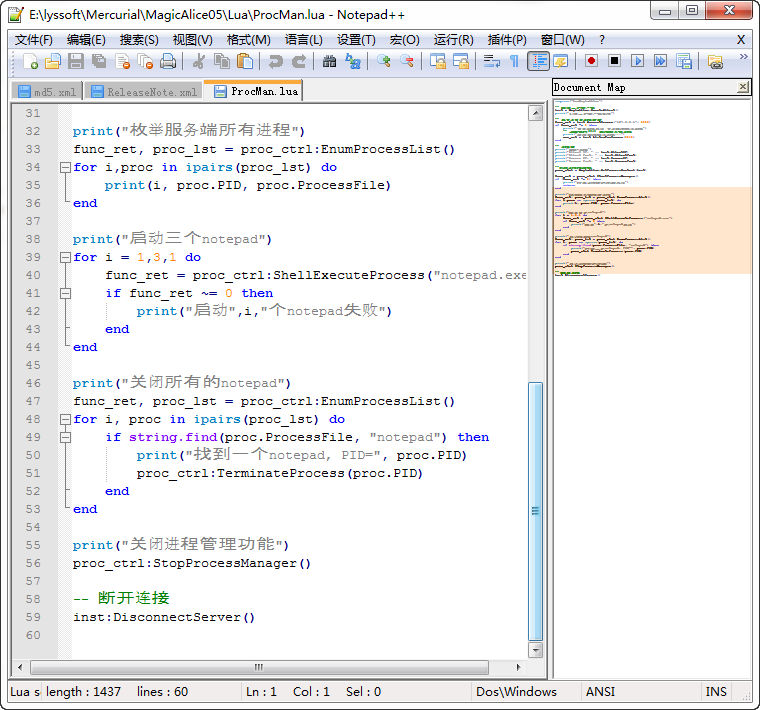Open the 设置(T) menu
Viewport: 760px width, 710px height.
[x=356, y=40]
